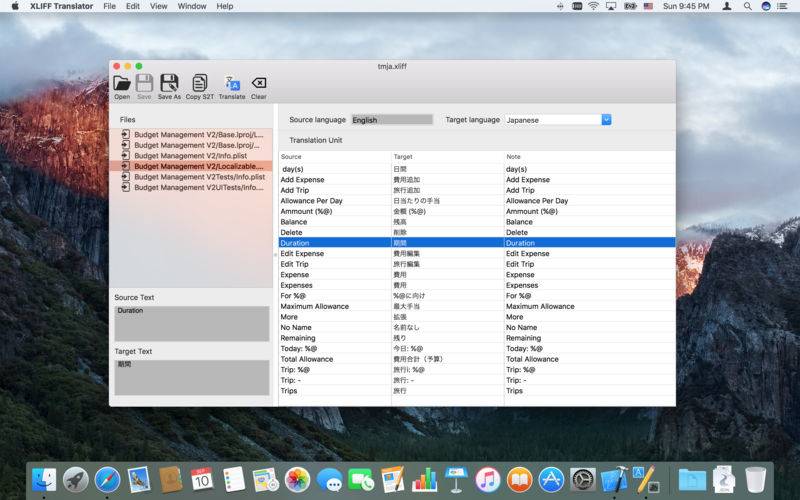Launch Xcode from the dock
Screen dimensions: 800x500
coord(615,480)
